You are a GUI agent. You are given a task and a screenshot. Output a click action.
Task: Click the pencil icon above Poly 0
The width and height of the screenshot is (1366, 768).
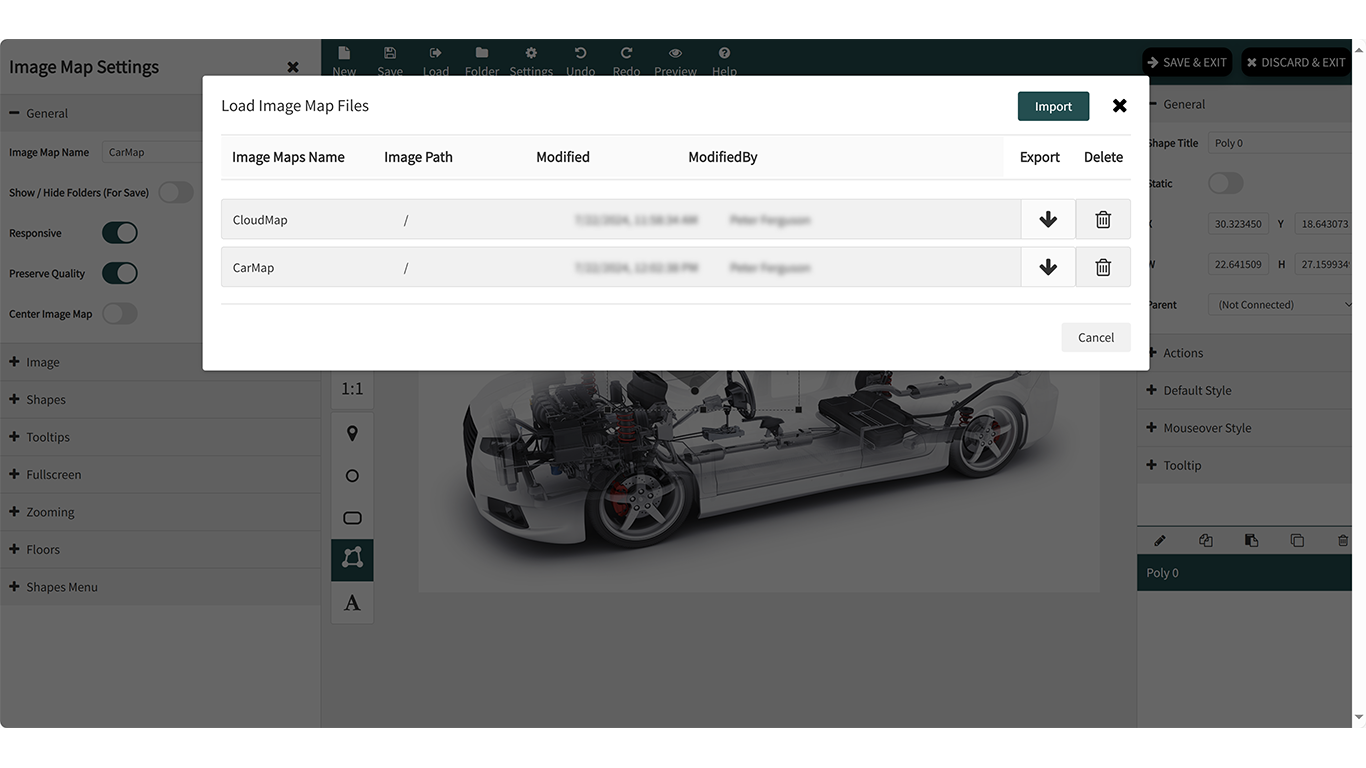click(1160, 540)
